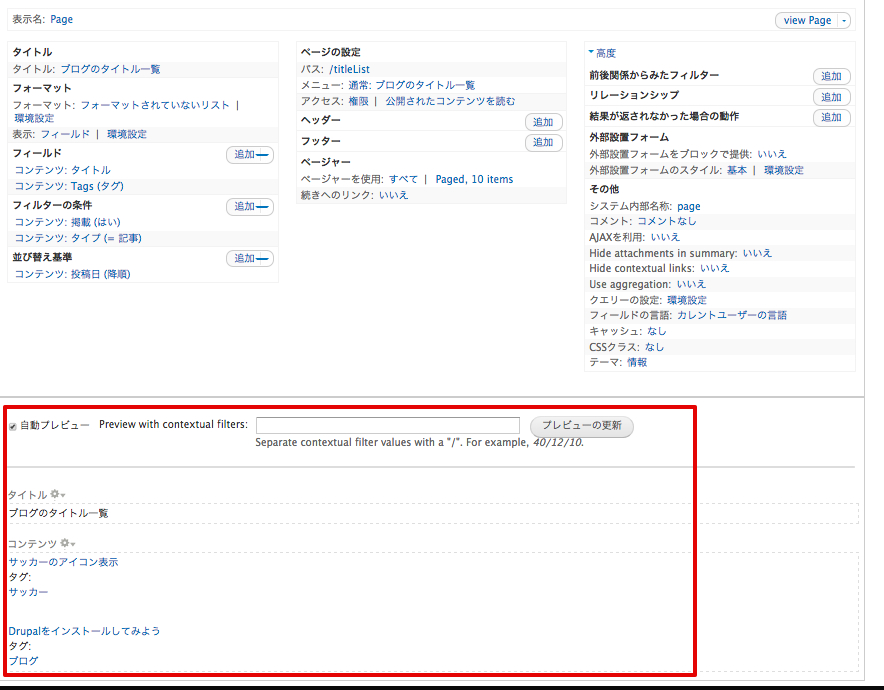Image resolution: width=884 pixels, height=690 pixels.
Task: Open the view Page dropdown arrow
Action: (x=842, y=20)
